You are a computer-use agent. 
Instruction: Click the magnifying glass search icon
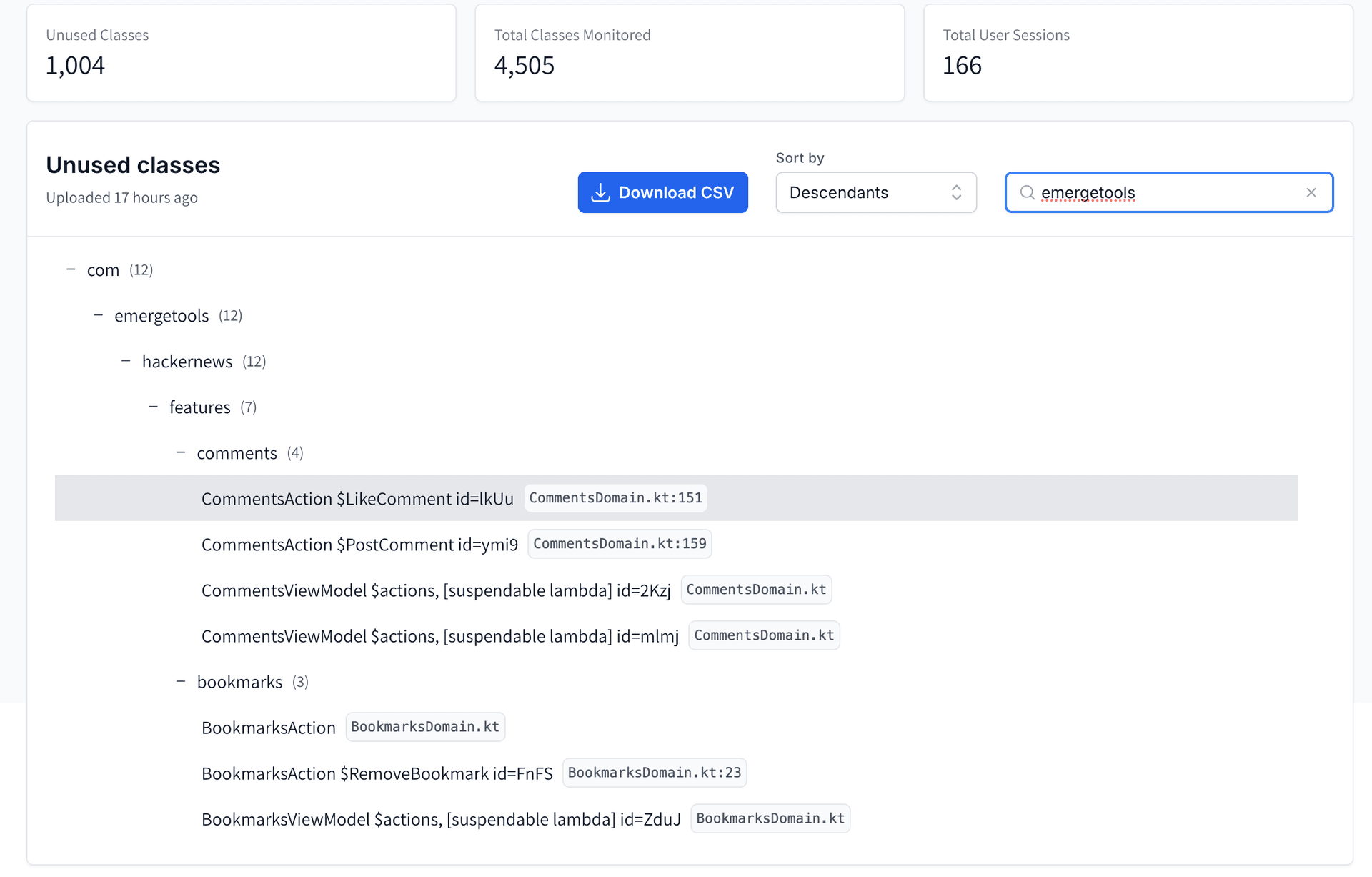1026,192
